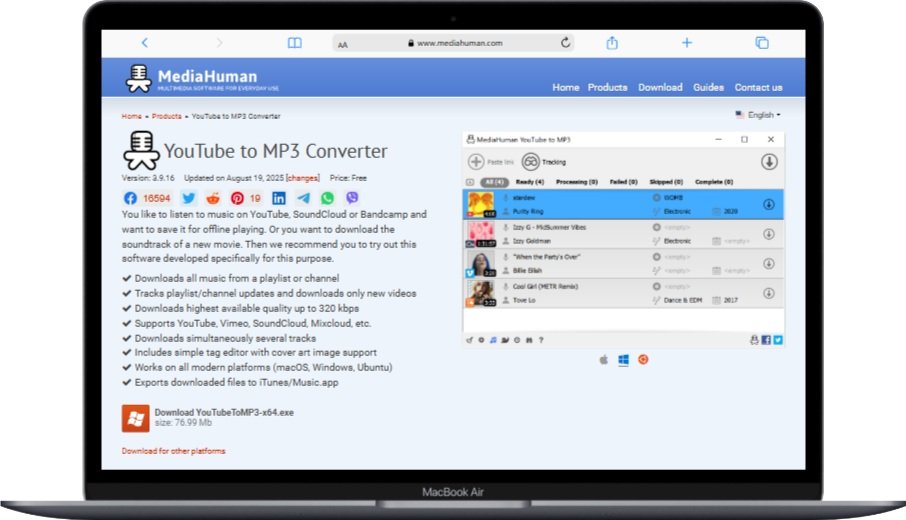Click the Products breadcrumb link
The height and width of the screenshot is (520, 906).
click(166, 116)
